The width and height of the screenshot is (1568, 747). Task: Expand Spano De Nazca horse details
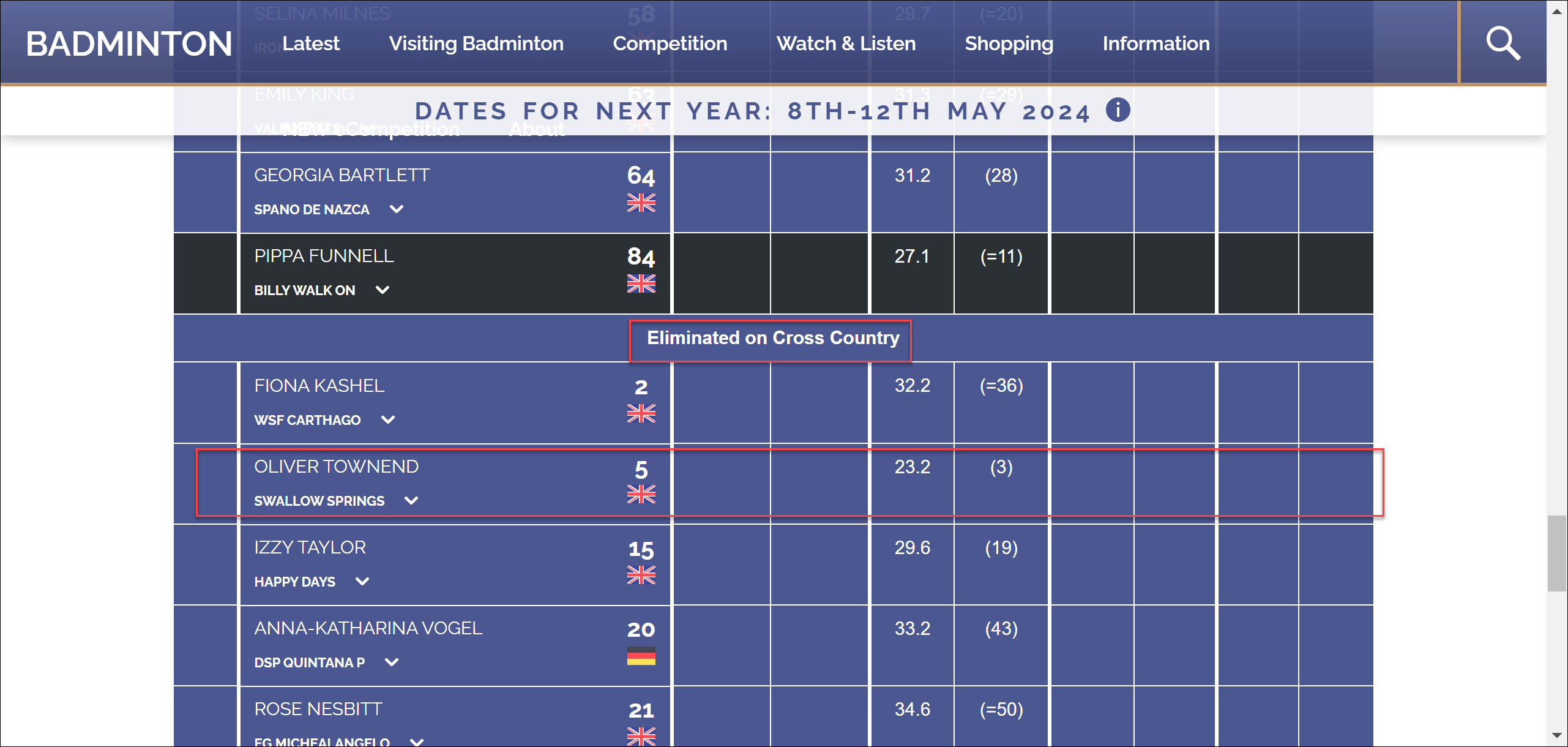[397, 209]
